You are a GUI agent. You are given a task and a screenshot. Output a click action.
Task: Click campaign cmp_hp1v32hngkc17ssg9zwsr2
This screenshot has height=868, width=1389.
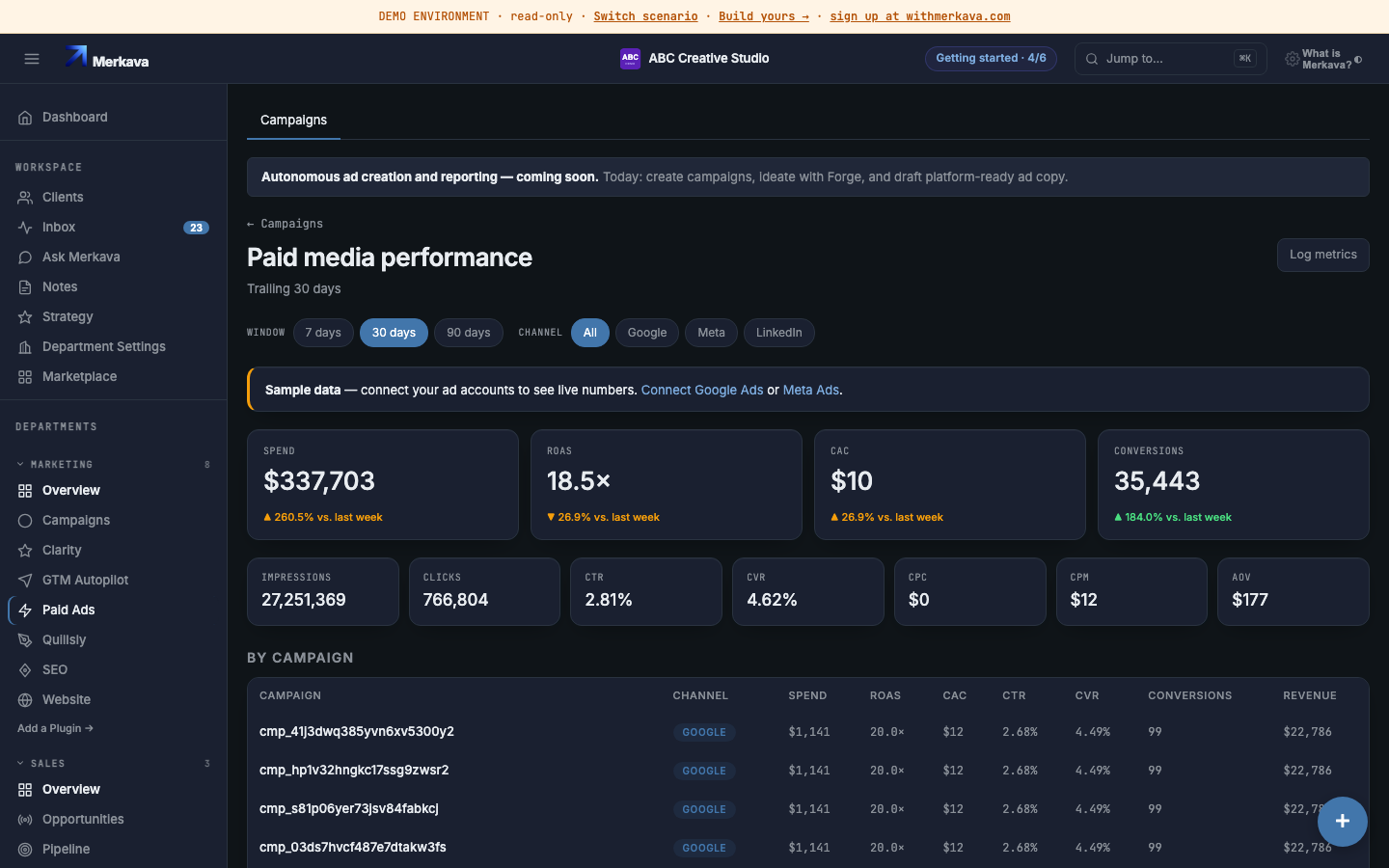coord(354,771)
